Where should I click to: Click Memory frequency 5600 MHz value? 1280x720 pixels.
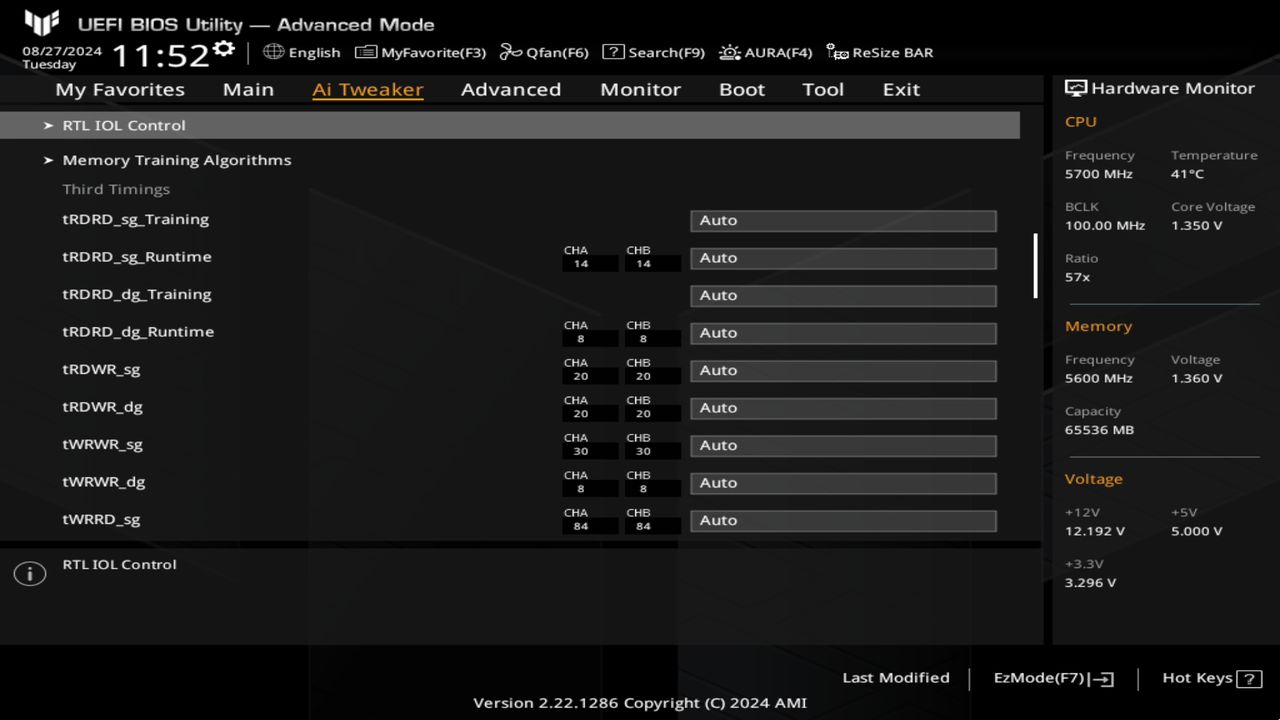pos(1099,379)
